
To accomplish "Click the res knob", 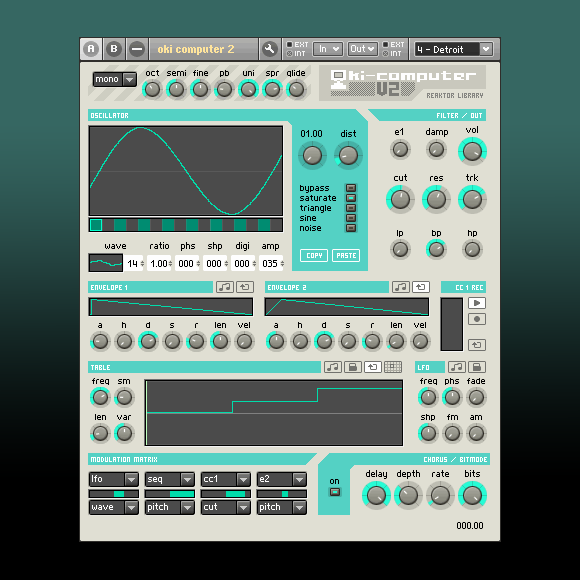I will pyautogui.click(x=436, y=199).
